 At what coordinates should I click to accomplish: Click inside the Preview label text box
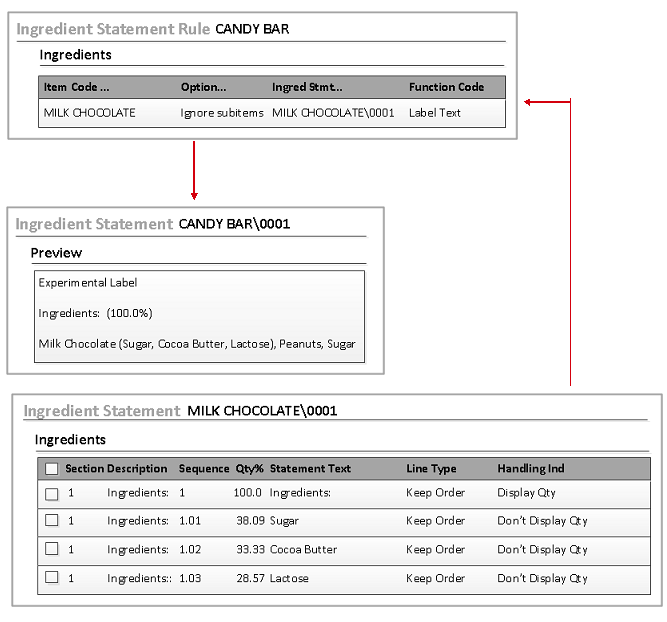[198, 313]
